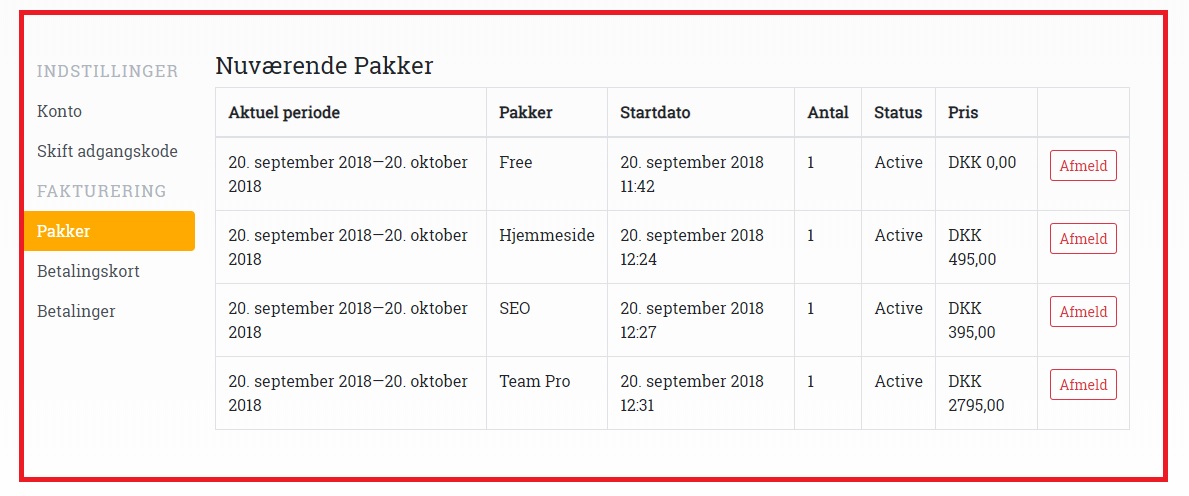Unsubscribe from Hjemmeside with Afmeld
1189x496 pixels.
click(x=1083, y=239)
